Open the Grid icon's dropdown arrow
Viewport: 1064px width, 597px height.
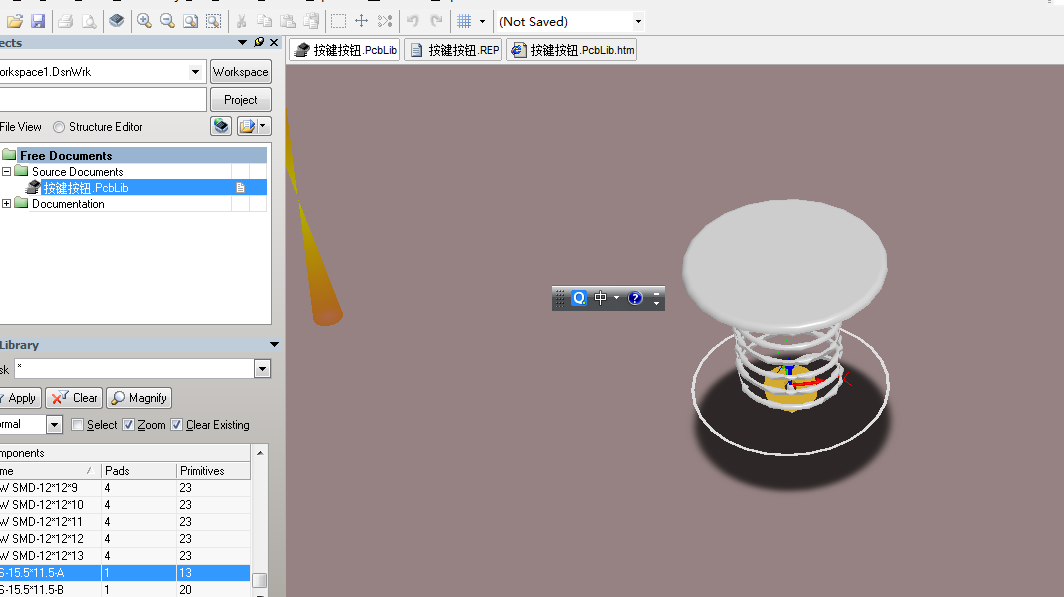pos(482,22)
